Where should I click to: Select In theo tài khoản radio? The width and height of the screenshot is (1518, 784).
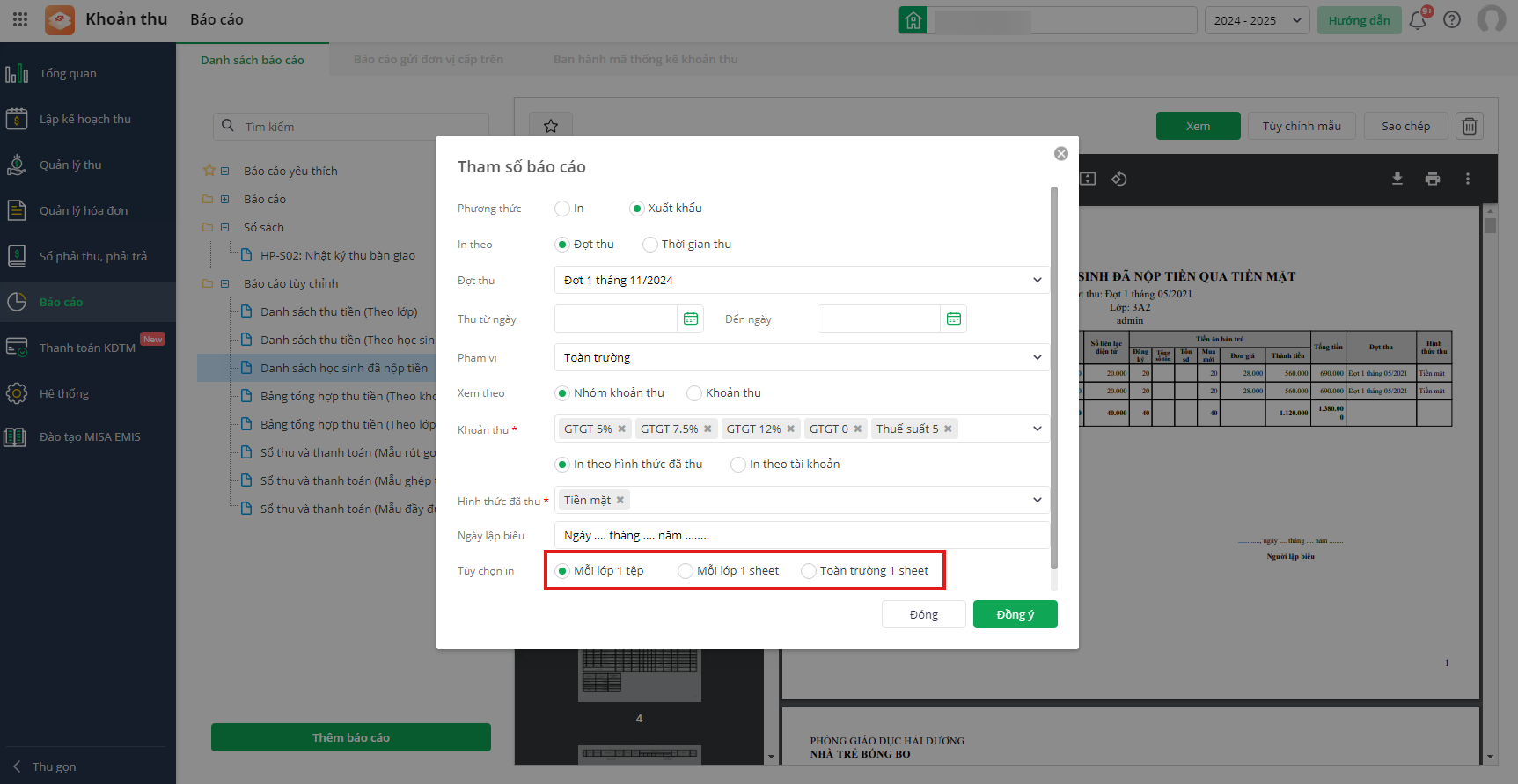(x=738, y=465)
